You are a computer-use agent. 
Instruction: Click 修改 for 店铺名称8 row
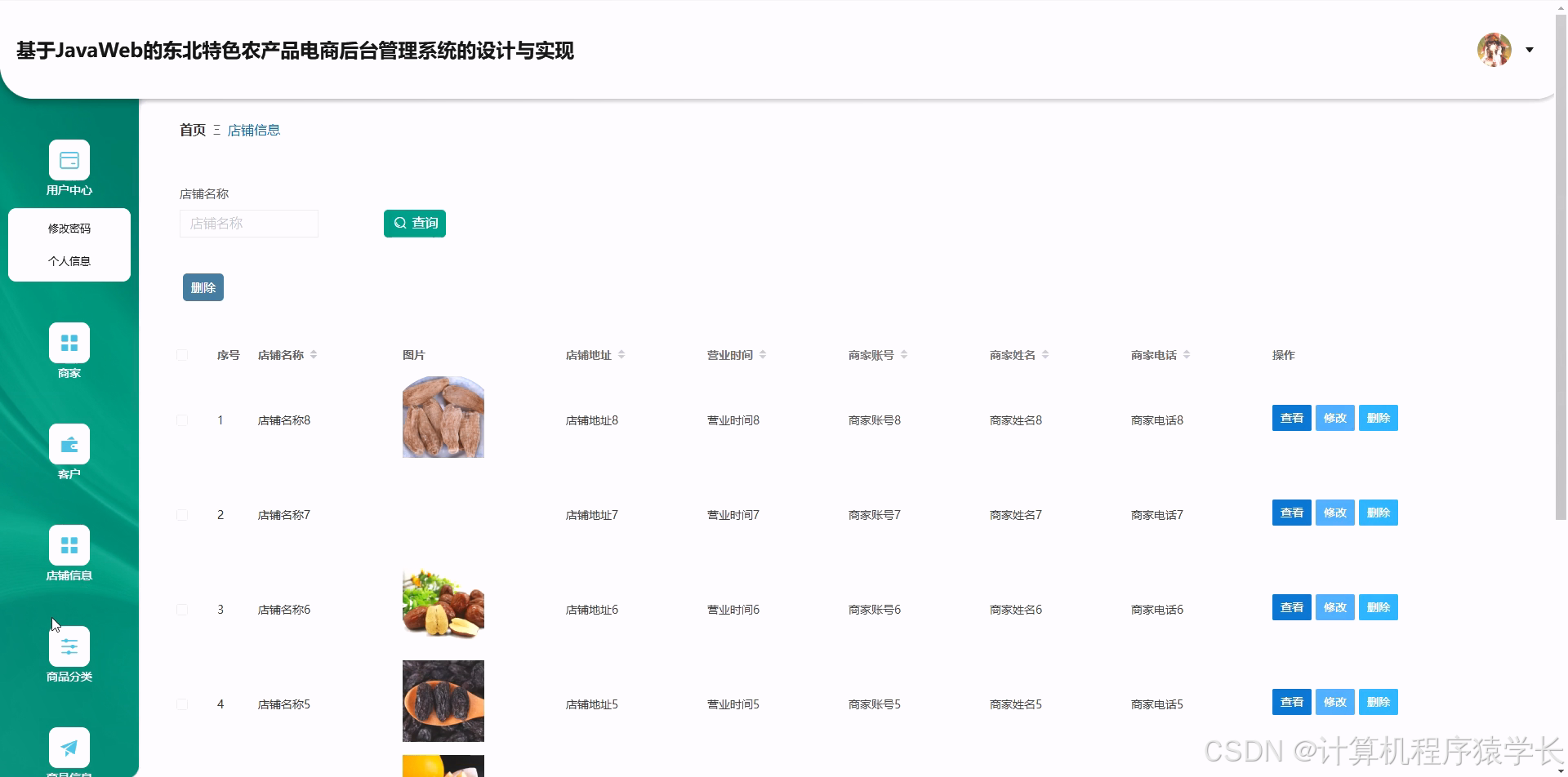coord(1335,418)
